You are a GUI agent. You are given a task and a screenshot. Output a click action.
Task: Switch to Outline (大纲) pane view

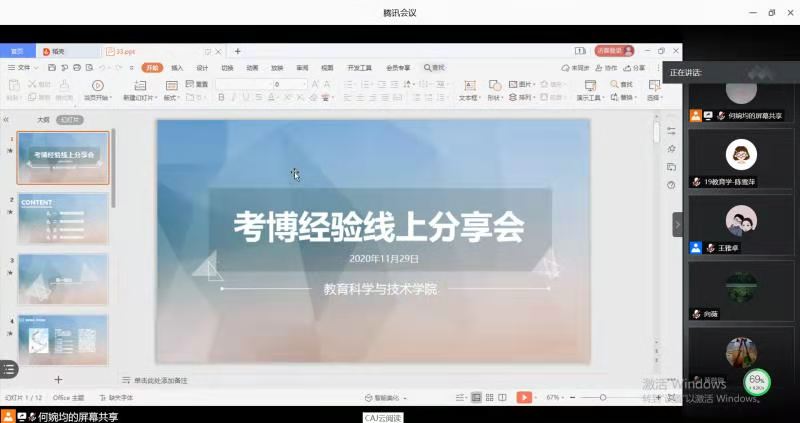(43, 119)
